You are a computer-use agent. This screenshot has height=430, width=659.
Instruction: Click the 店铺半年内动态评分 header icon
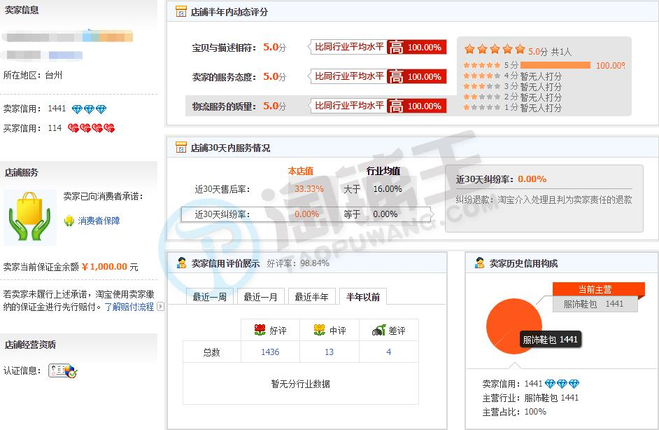pyautogui.click(x=181, y=13)
